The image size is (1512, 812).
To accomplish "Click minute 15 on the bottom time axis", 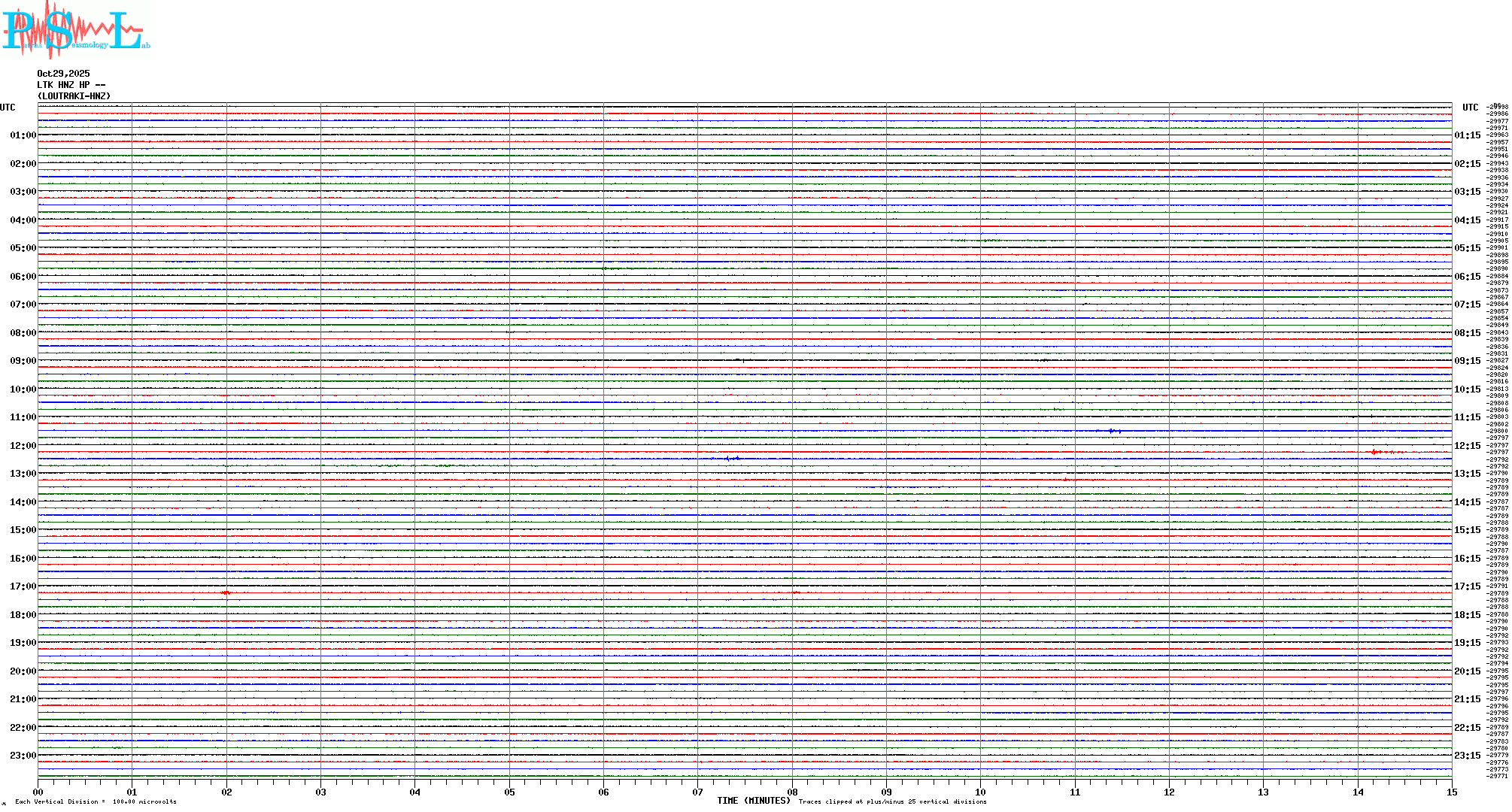I will [x=1452, y=792].
